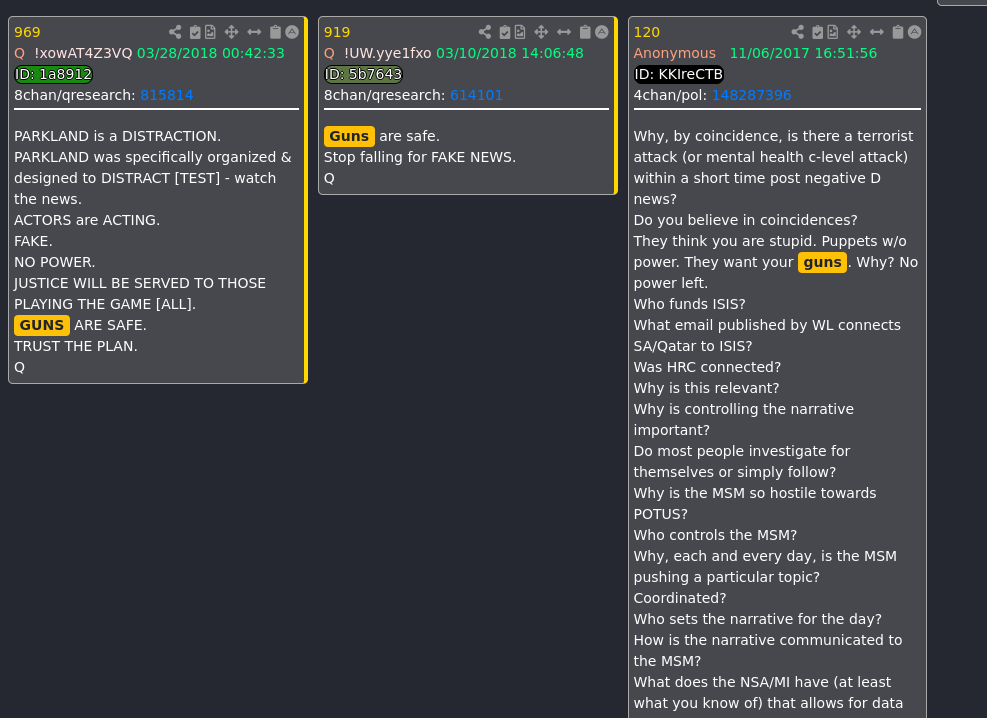Open 8chan/qresearch link 614101
Viewport: 987px width, 718px height.
point(477,95)
